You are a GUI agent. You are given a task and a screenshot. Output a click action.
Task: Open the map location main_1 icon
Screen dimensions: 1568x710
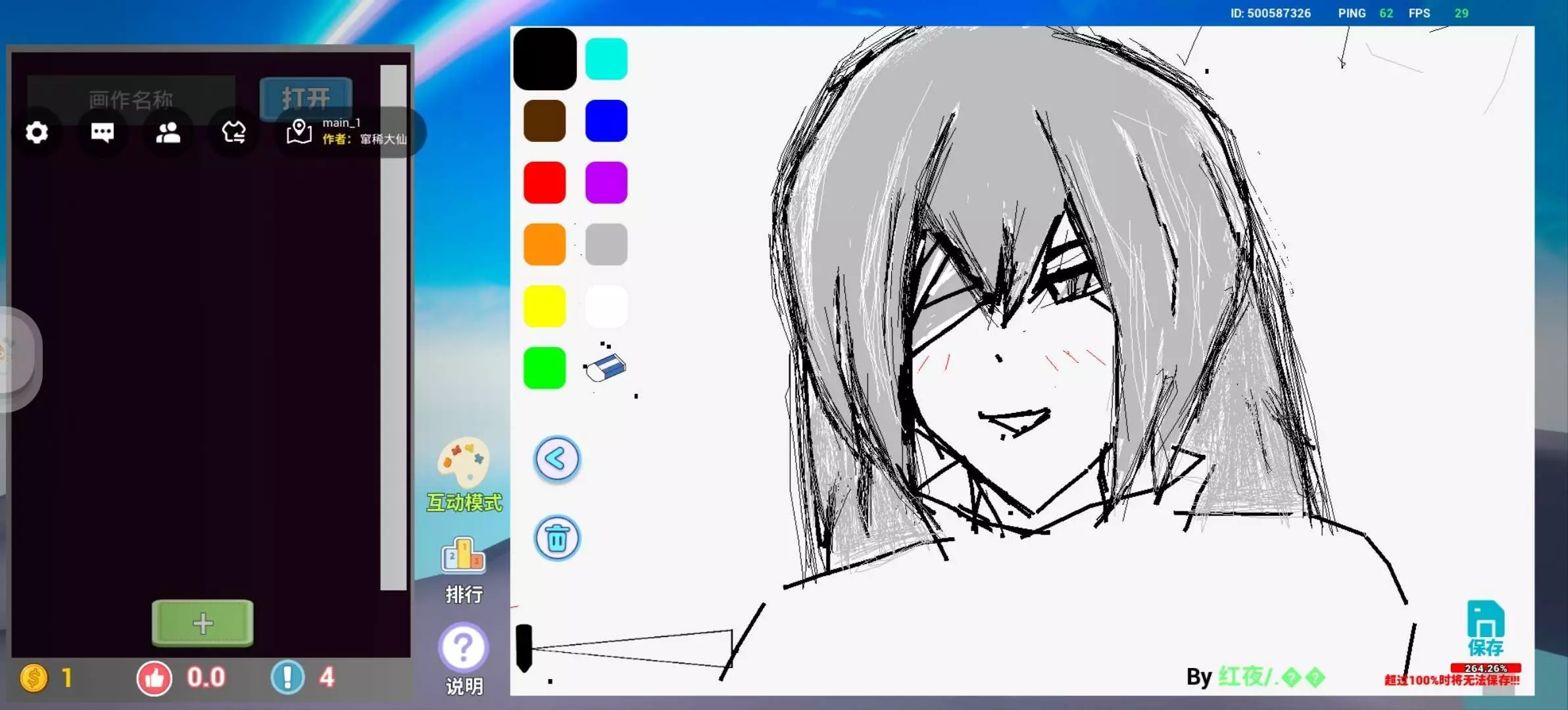299,131
